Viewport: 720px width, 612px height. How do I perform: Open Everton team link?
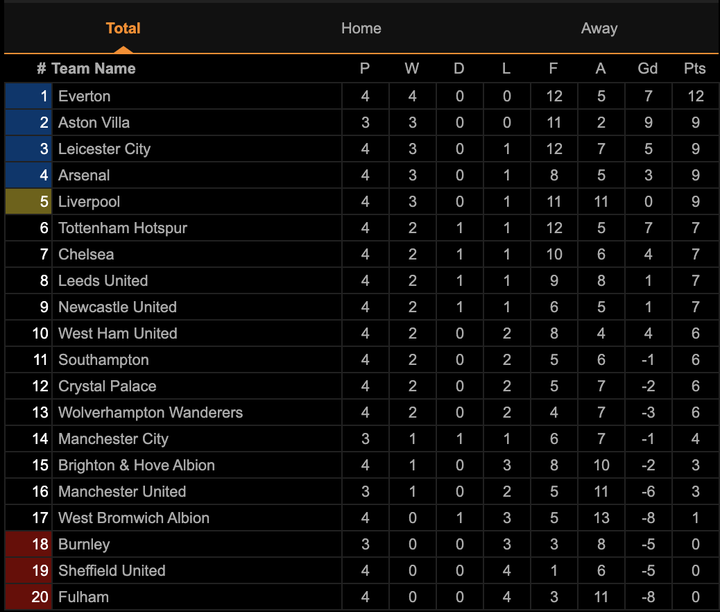(85, 96)
